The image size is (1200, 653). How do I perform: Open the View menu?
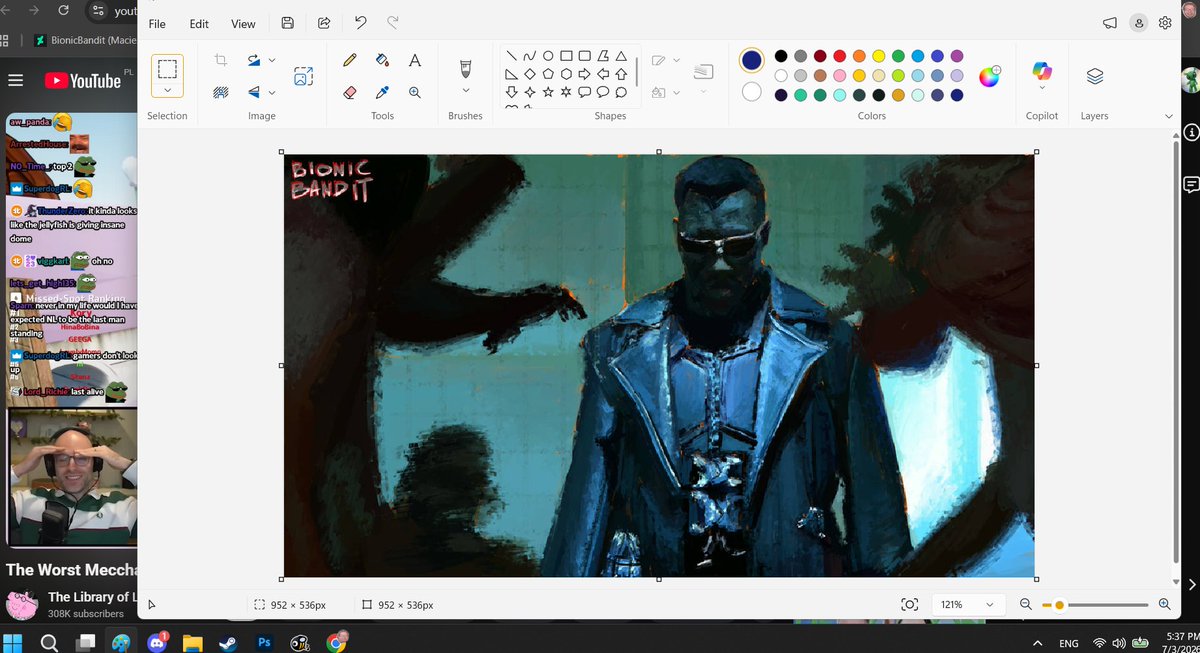[243, 23]
